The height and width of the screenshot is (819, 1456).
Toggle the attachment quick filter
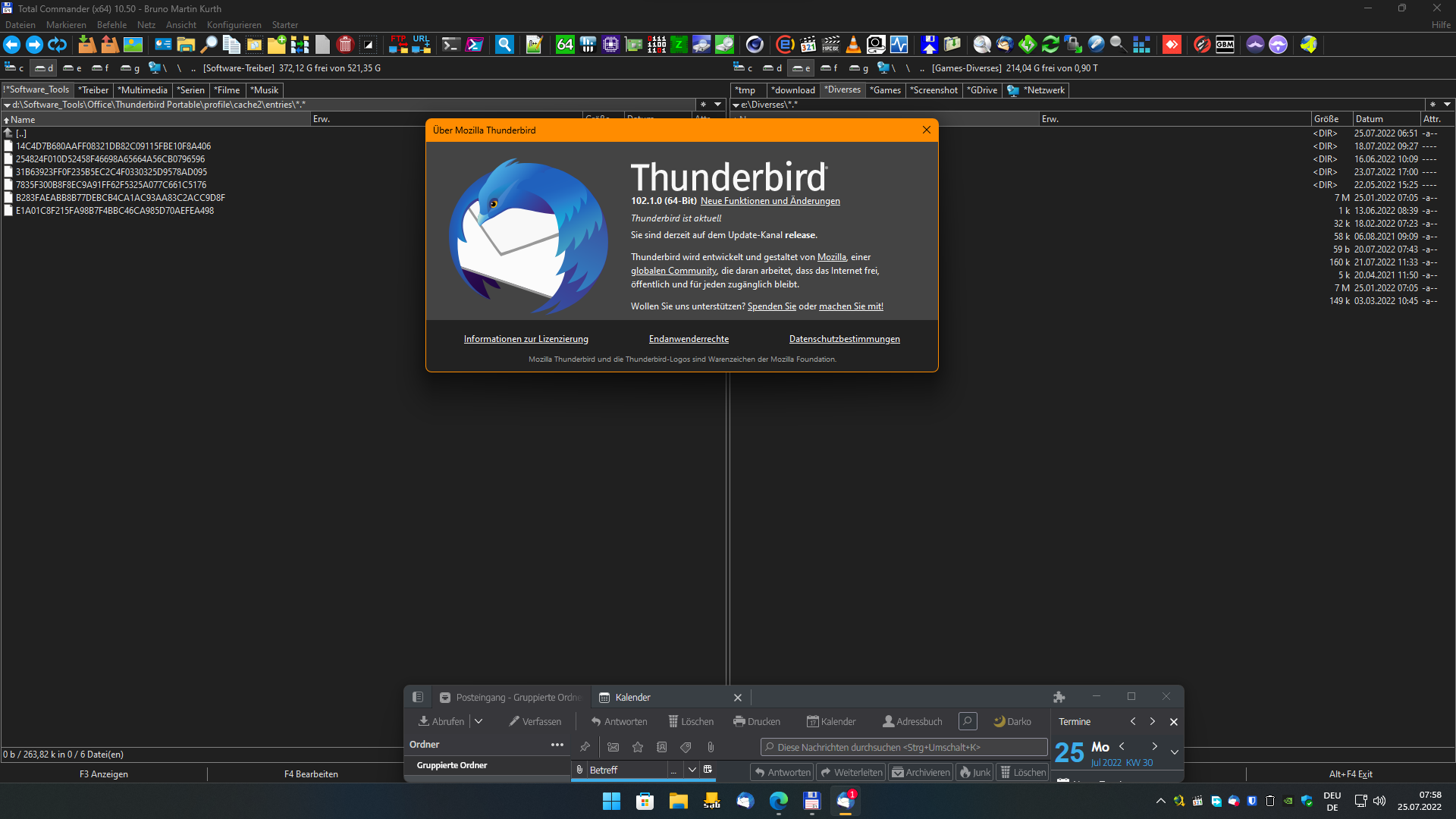click(711, 747)
